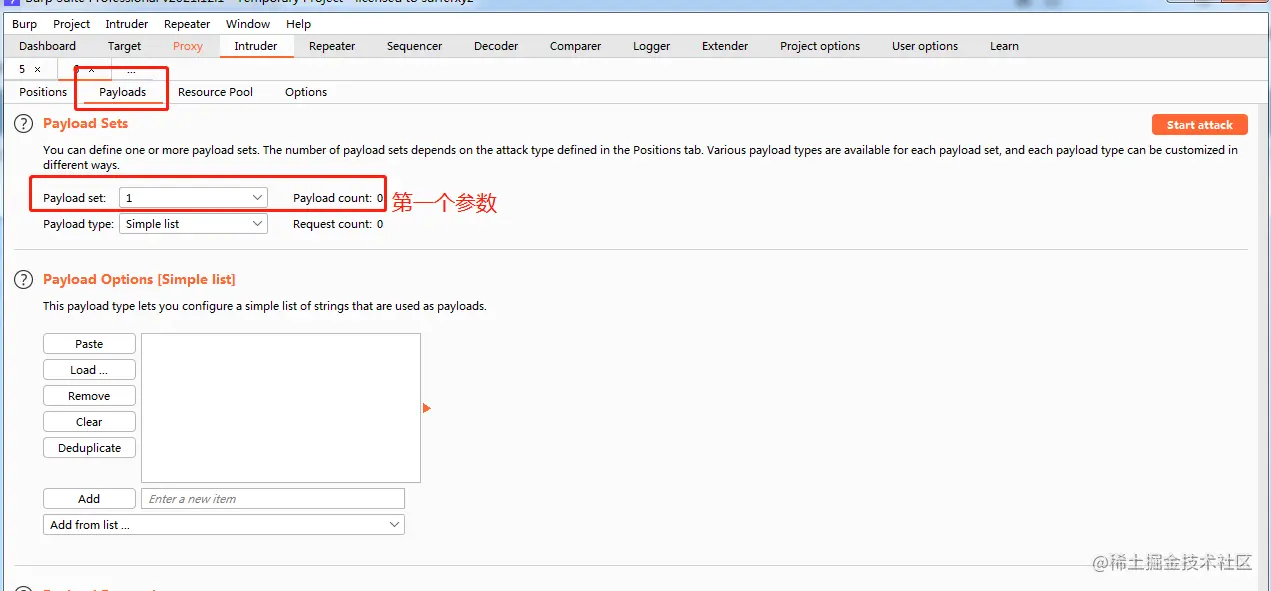Open help for Payload Options section
The image size is (1271, 591).
click(x=23, y=280)
